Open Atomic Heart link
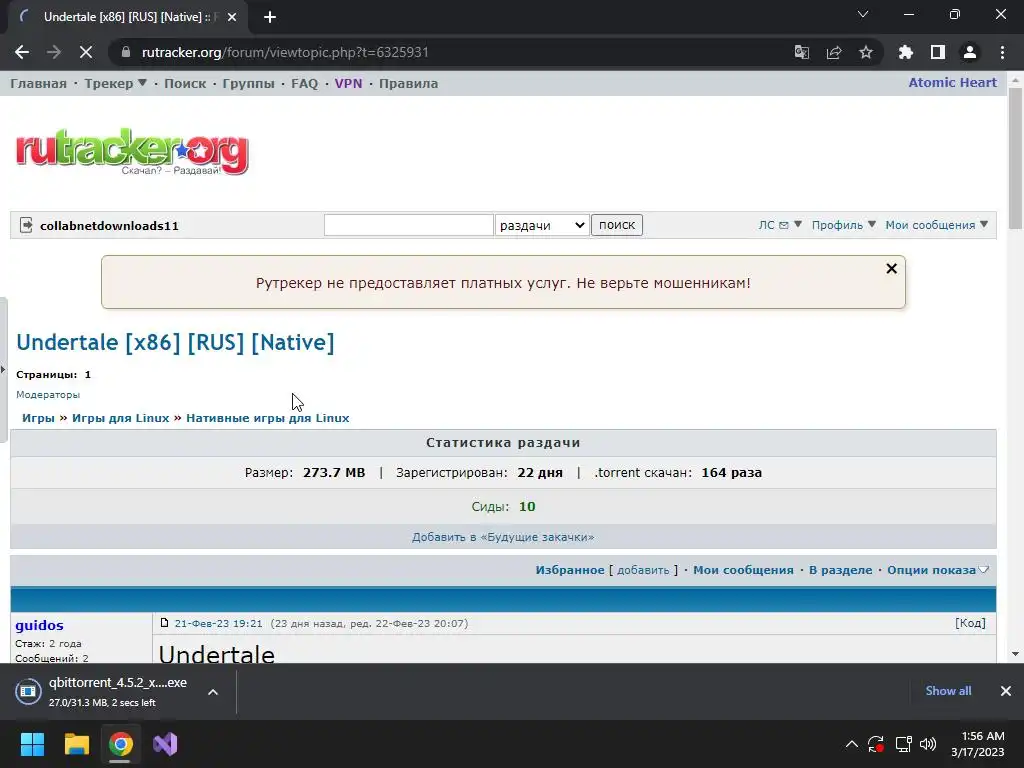The height and width of the screenshot is (768, 1024). pos(953,82)
